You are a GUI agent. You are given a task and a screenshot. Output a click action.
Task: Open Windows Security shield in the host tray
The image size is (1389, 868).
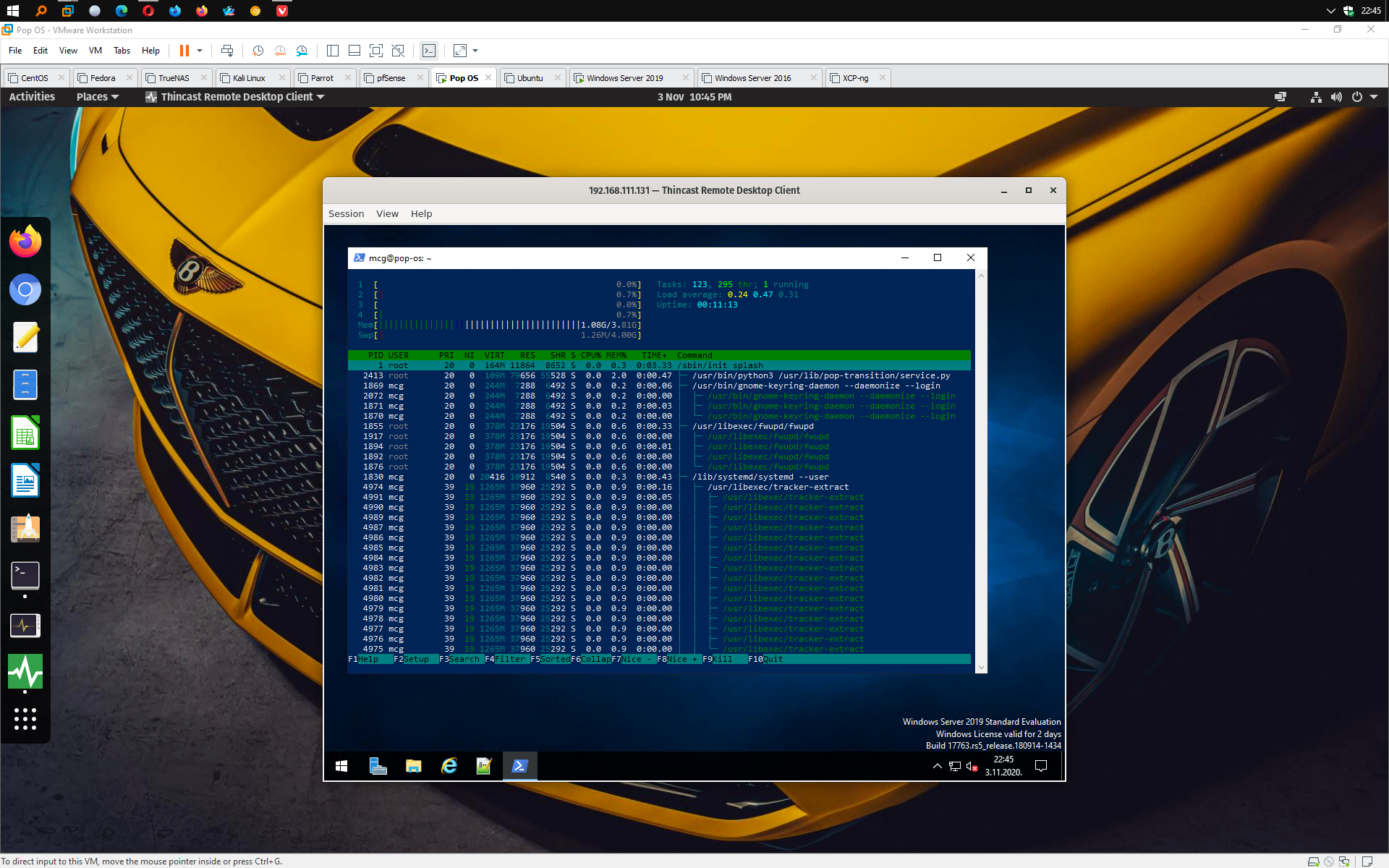pyautogui.click(x=1348, y=11)
